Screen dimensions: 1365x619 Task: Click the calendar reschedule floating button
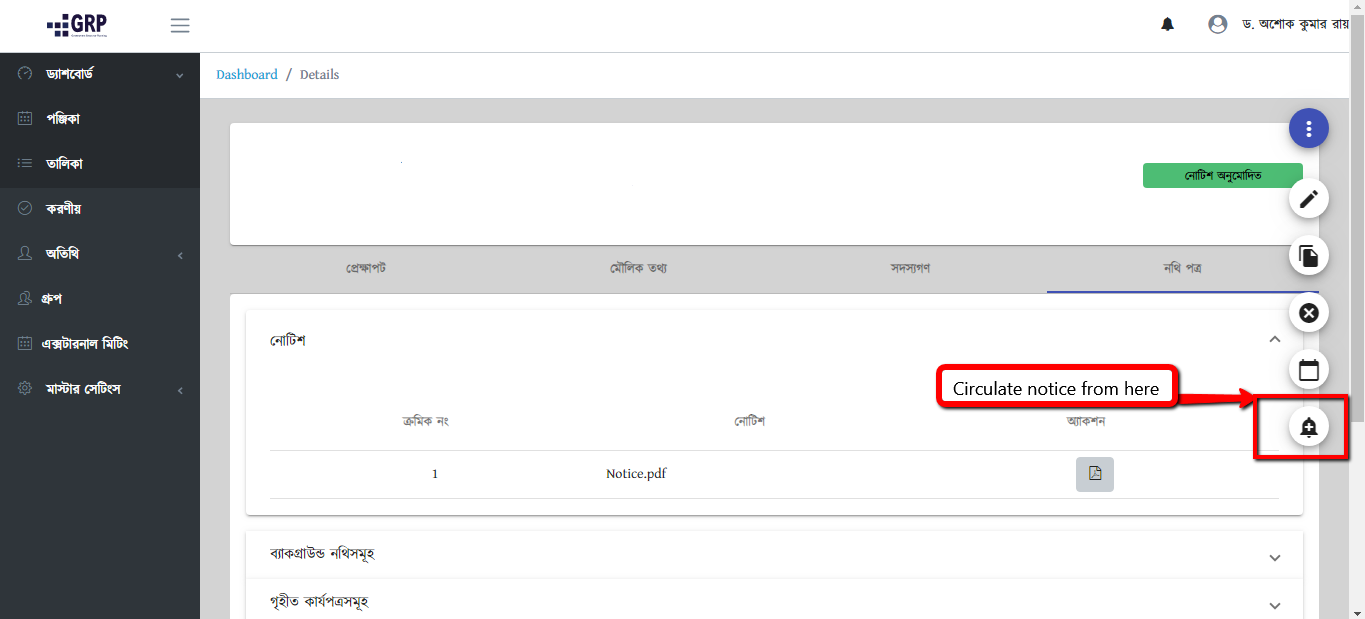pos(1308,370)
